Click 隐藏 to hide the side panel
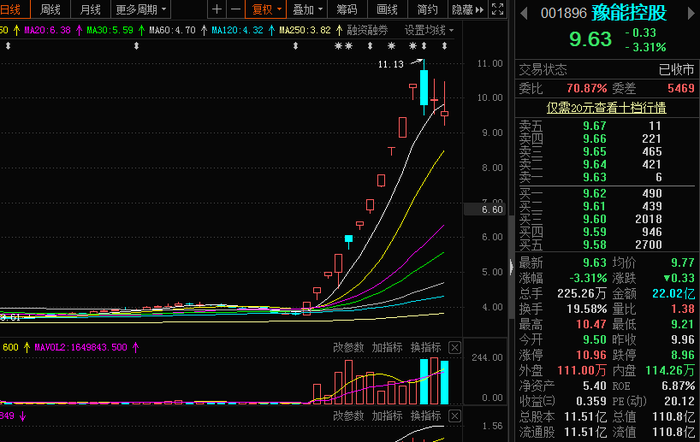 (x=467, y=9)
